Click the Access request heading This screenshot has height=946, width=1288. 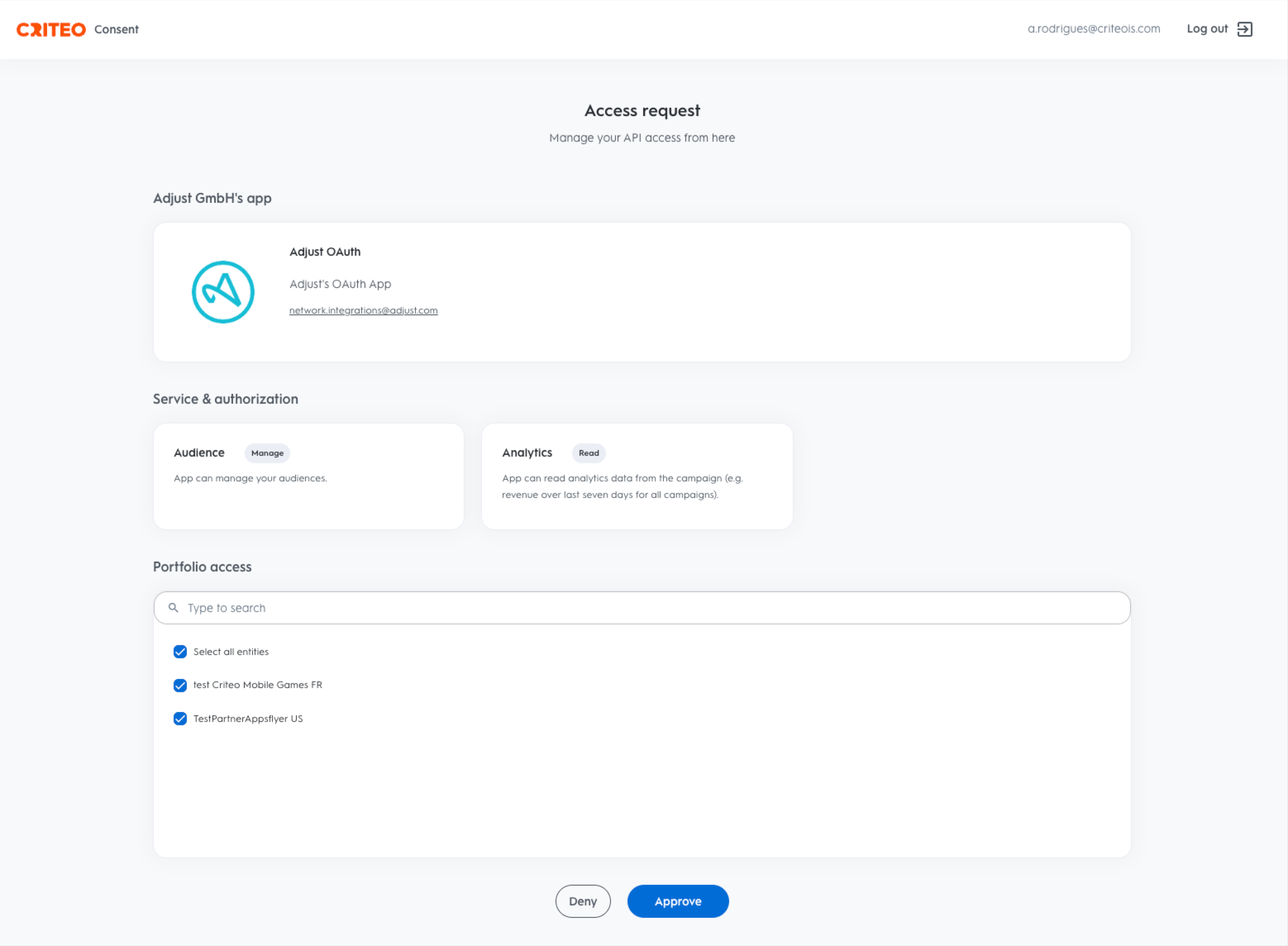tap(642, 110)
